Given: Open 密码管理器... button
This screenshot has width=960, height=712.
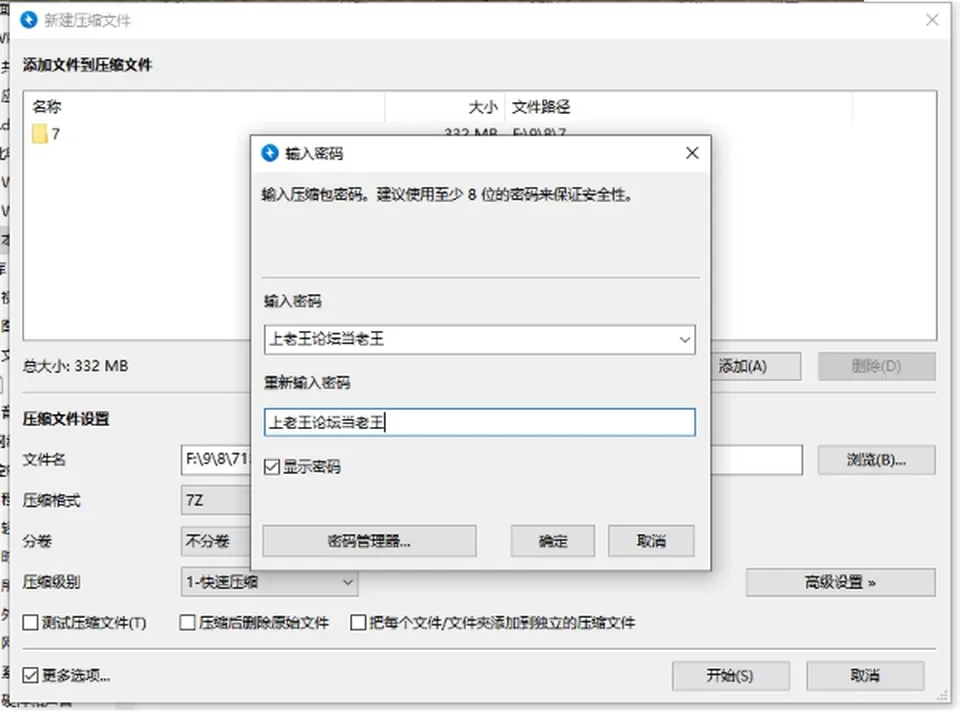Looking at the screenshot, I should [369, 541].
